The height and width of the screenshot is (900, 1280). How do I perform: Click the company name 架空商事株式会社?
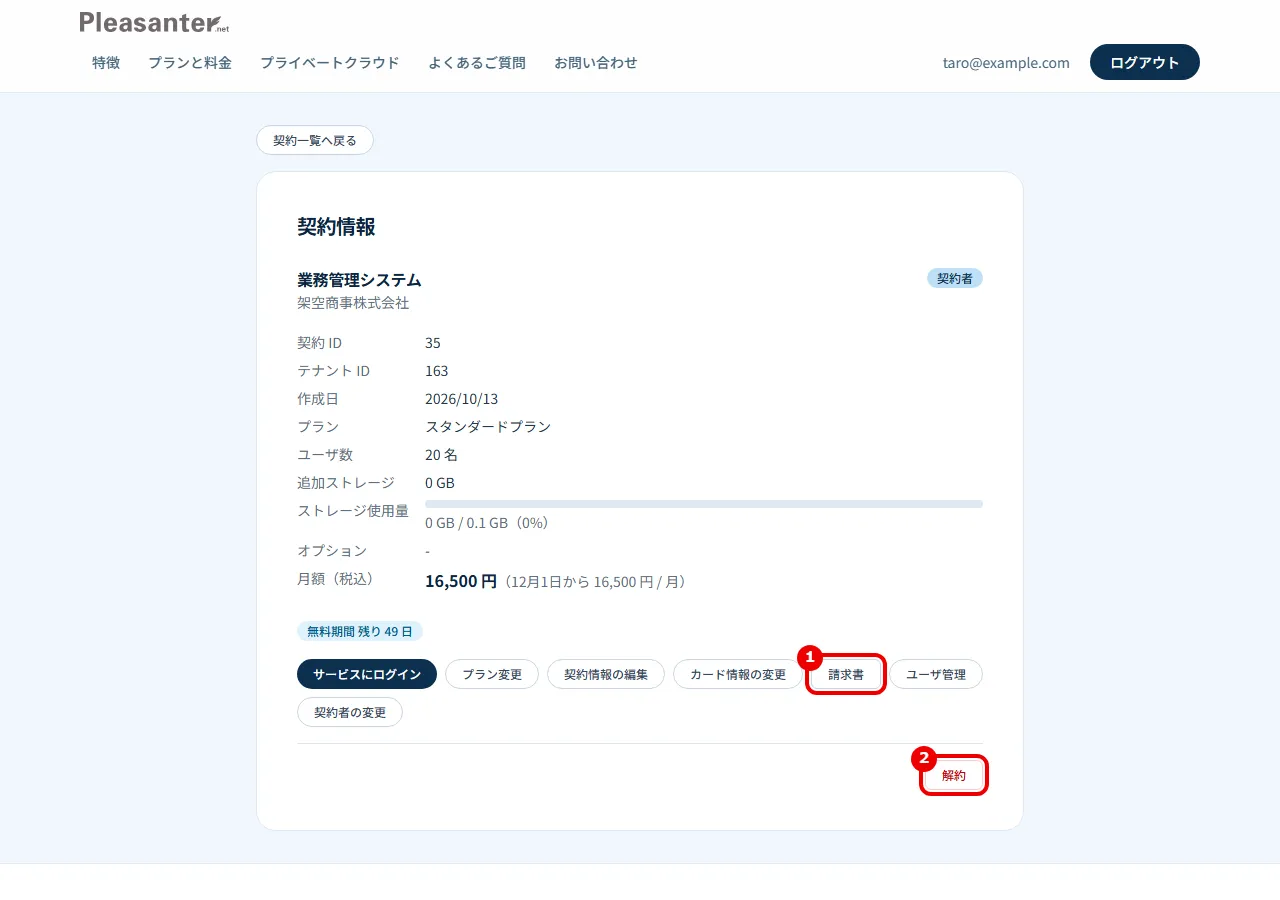(x=353, y=302)
